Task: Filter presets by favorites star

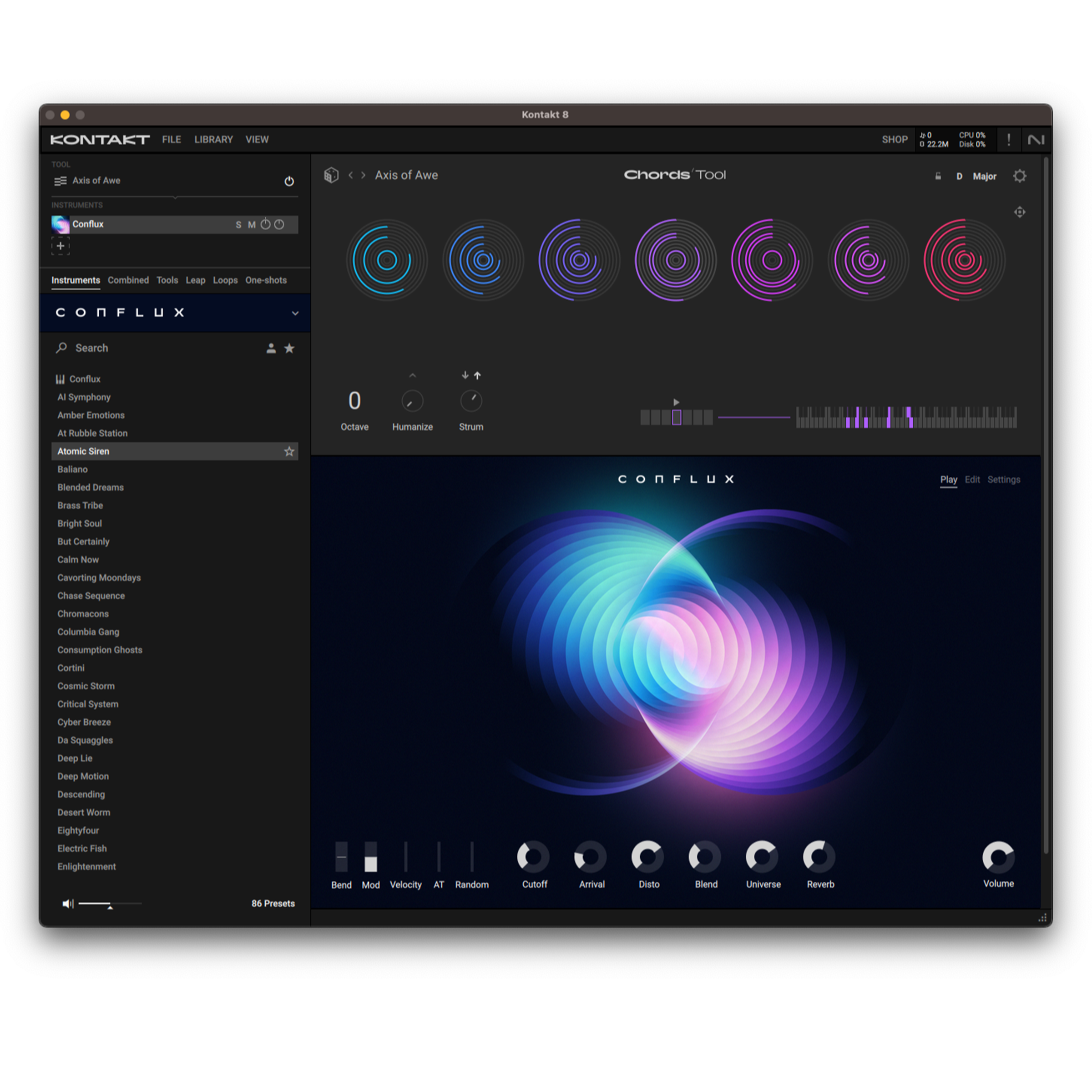Action: (x=289, y=348)
